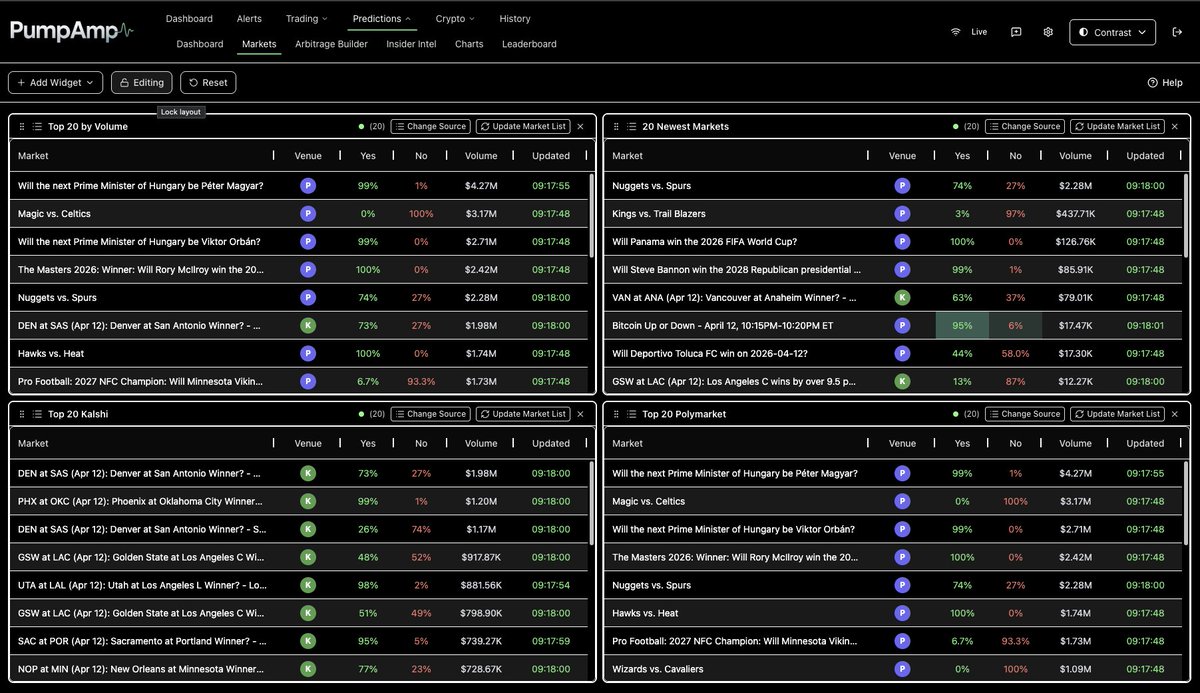Click the Reset layout button
Screen dimensions: 1200x693
coord(208,82)
